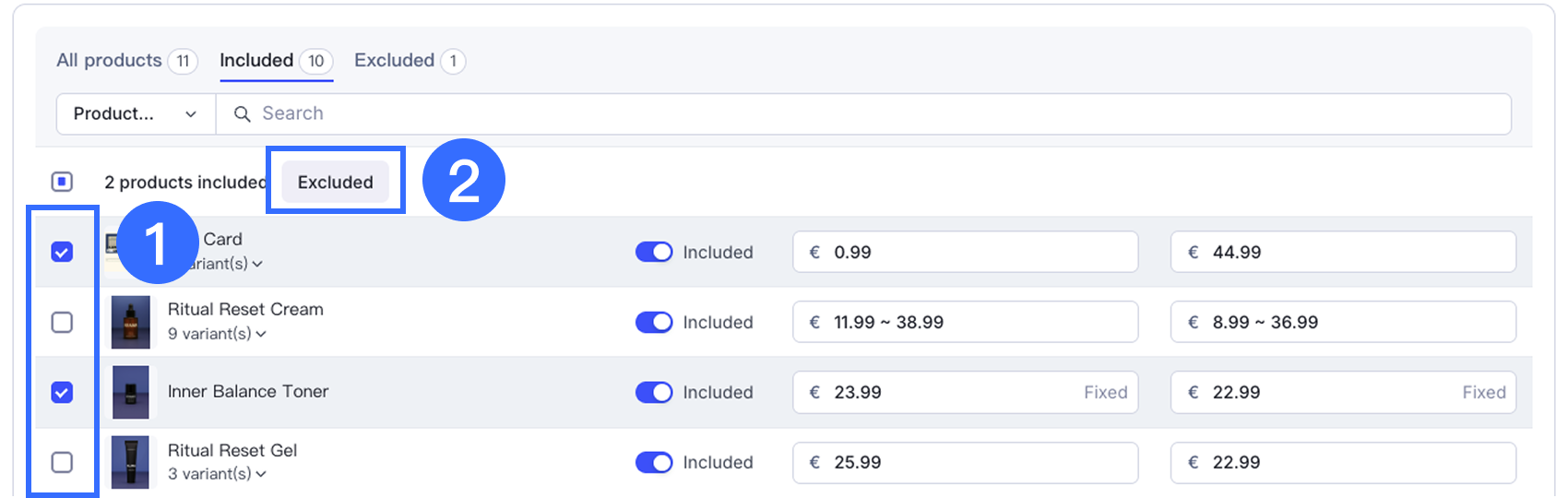The height and width of the screenshot is (498, 1568).
Task: Switch to the All products tab
Action: coord(109,60)
